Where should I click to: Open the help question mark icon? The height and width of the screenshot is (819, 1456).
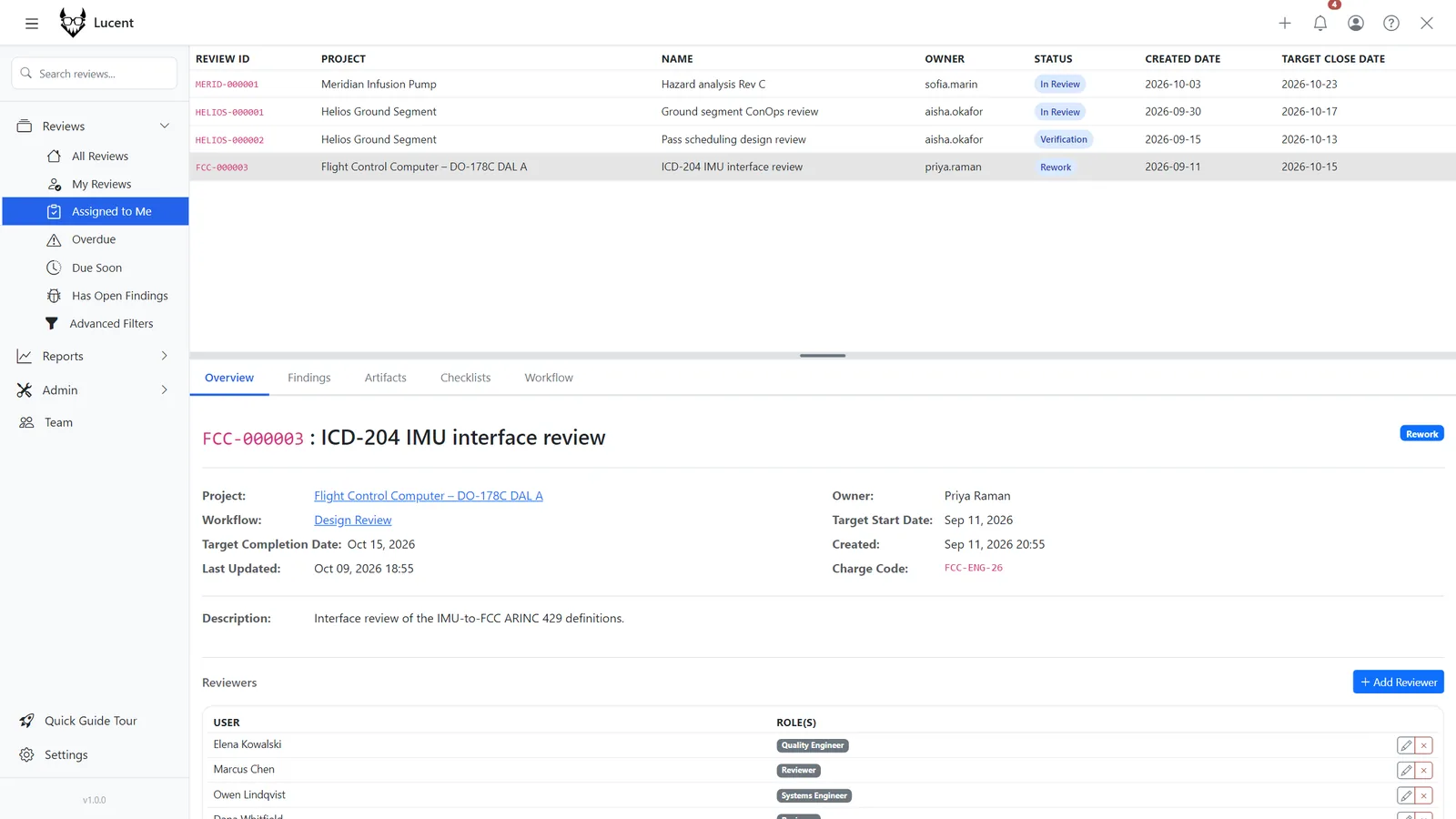pyautogui.click(x=1391, y=24)
